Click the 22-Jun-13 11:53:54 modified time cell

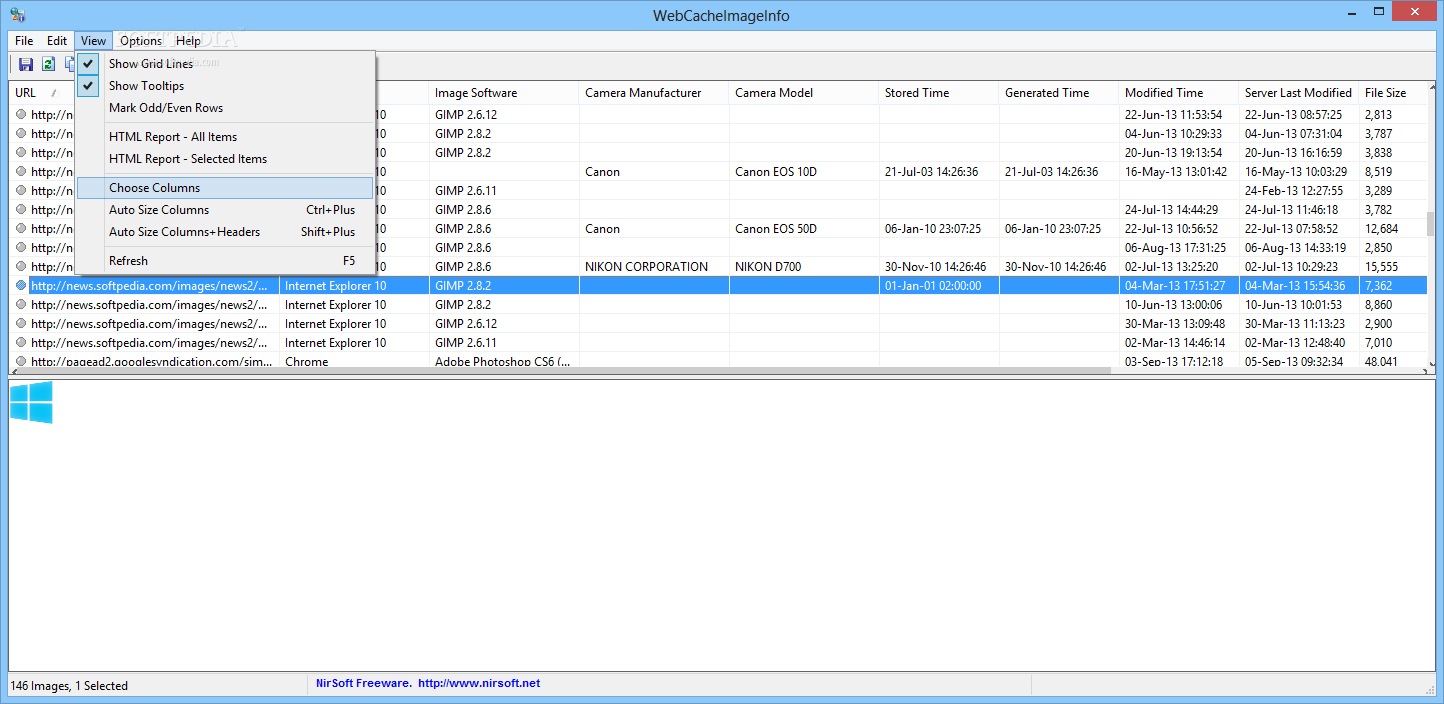click(x=1179, y=115)
